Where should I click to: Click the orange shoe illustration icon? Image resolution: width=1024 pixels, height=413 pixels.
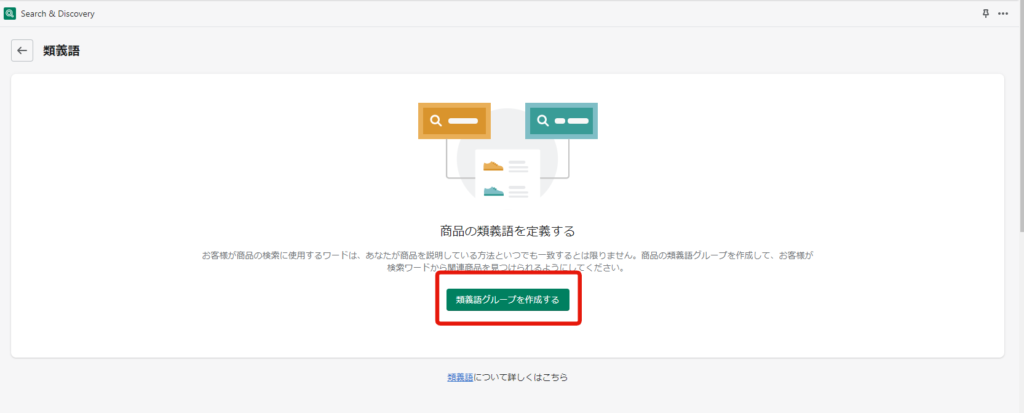click(x=493, y=166)
